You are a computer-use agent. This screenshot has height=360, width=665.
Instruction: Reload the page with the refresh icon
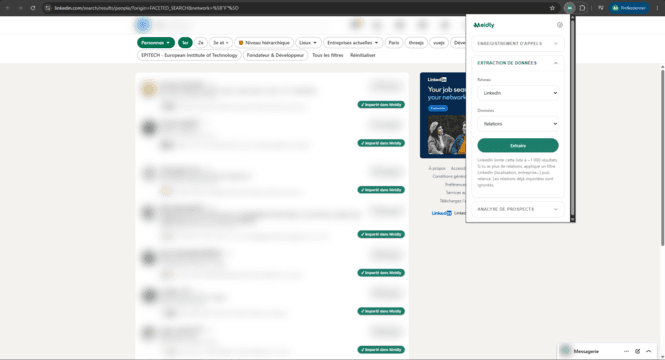coord(33,8)
